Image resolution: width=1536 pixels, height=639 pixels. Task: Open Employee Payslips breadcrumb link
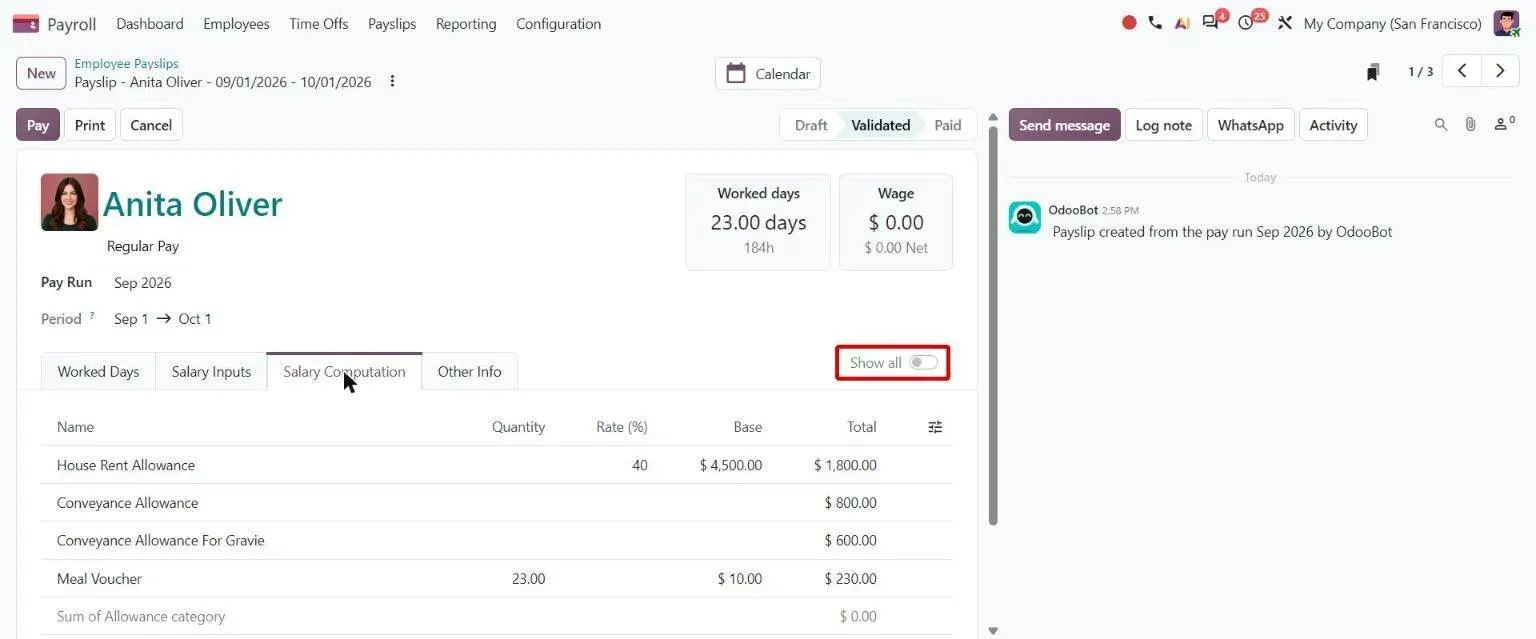pyautogui.click(x=126, y=63)
